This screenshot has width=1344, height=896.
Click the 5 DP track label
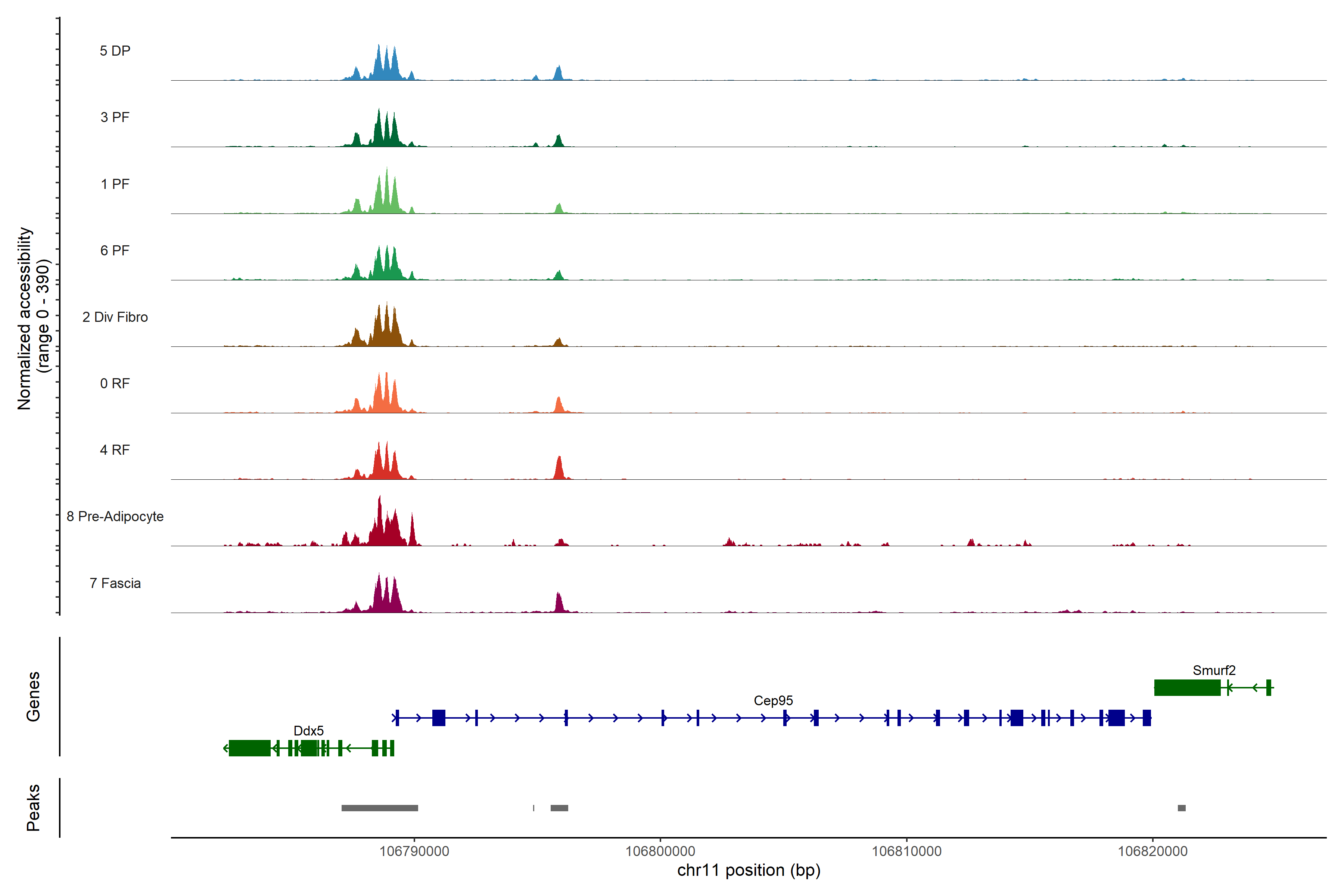(x=115, y=51)
